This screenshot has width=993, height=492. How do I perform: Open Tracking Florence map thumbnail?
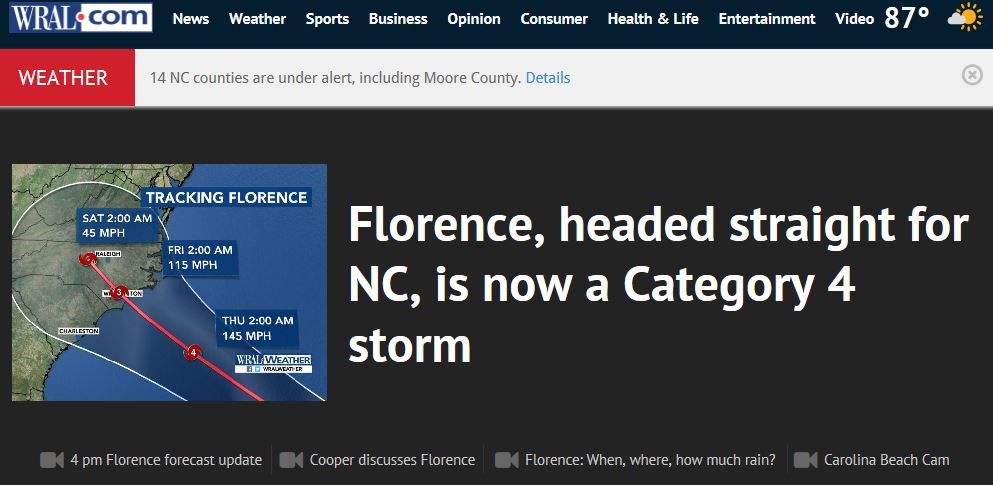pos(169,282)
